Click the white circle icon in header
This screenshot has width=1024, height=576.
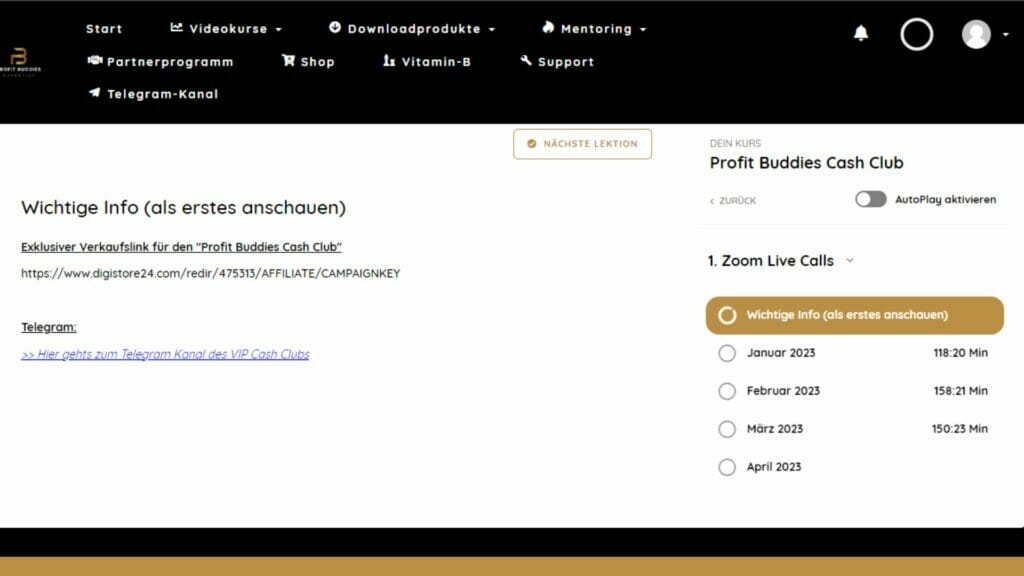916,34
